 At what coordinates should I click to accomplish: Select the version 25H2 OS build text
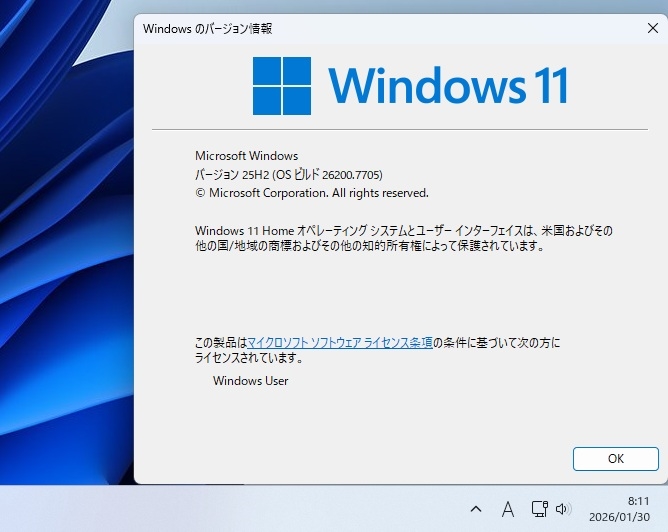click(289, 175)
